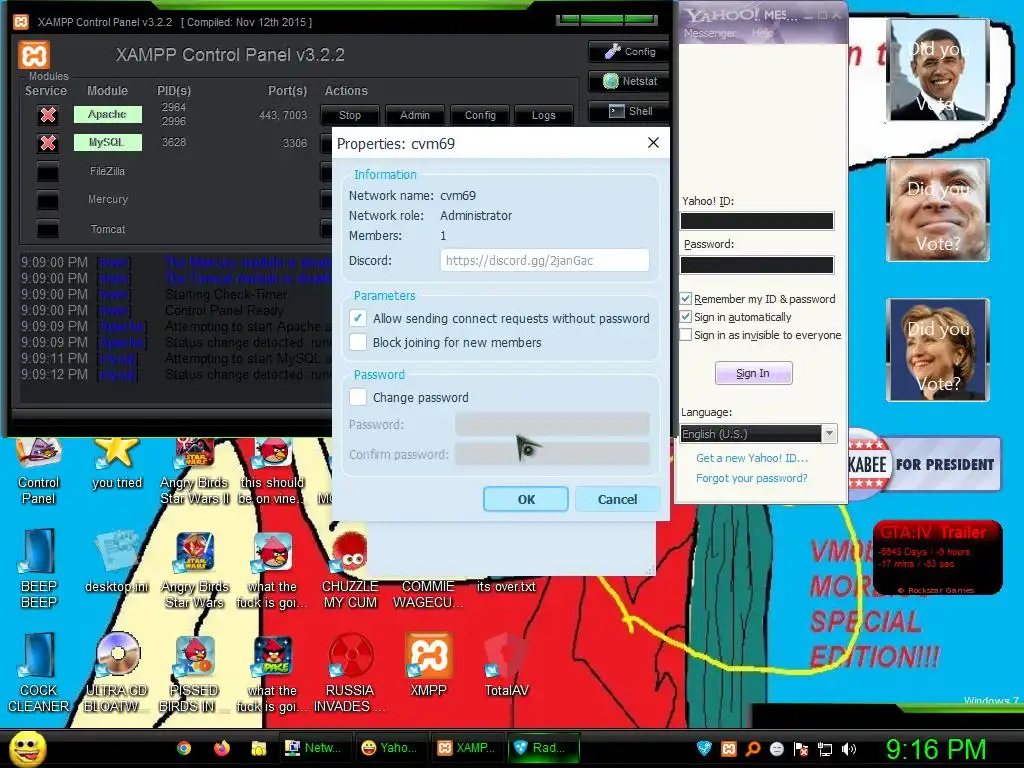Switch to XAMPP taskbar window

[x=469, y=748]
